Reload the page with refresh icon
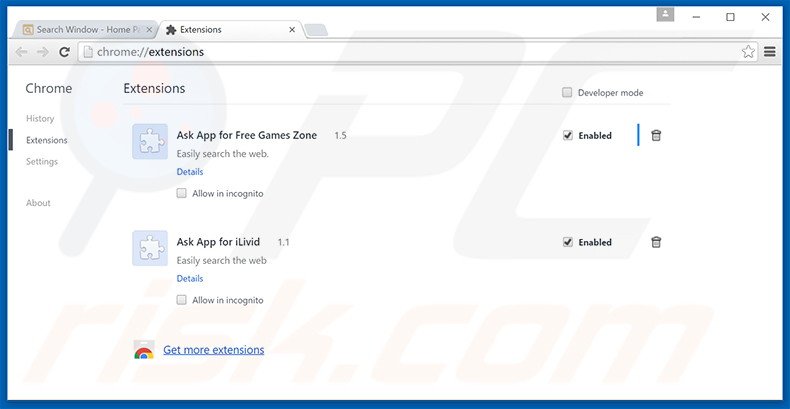 pos(64,52)
